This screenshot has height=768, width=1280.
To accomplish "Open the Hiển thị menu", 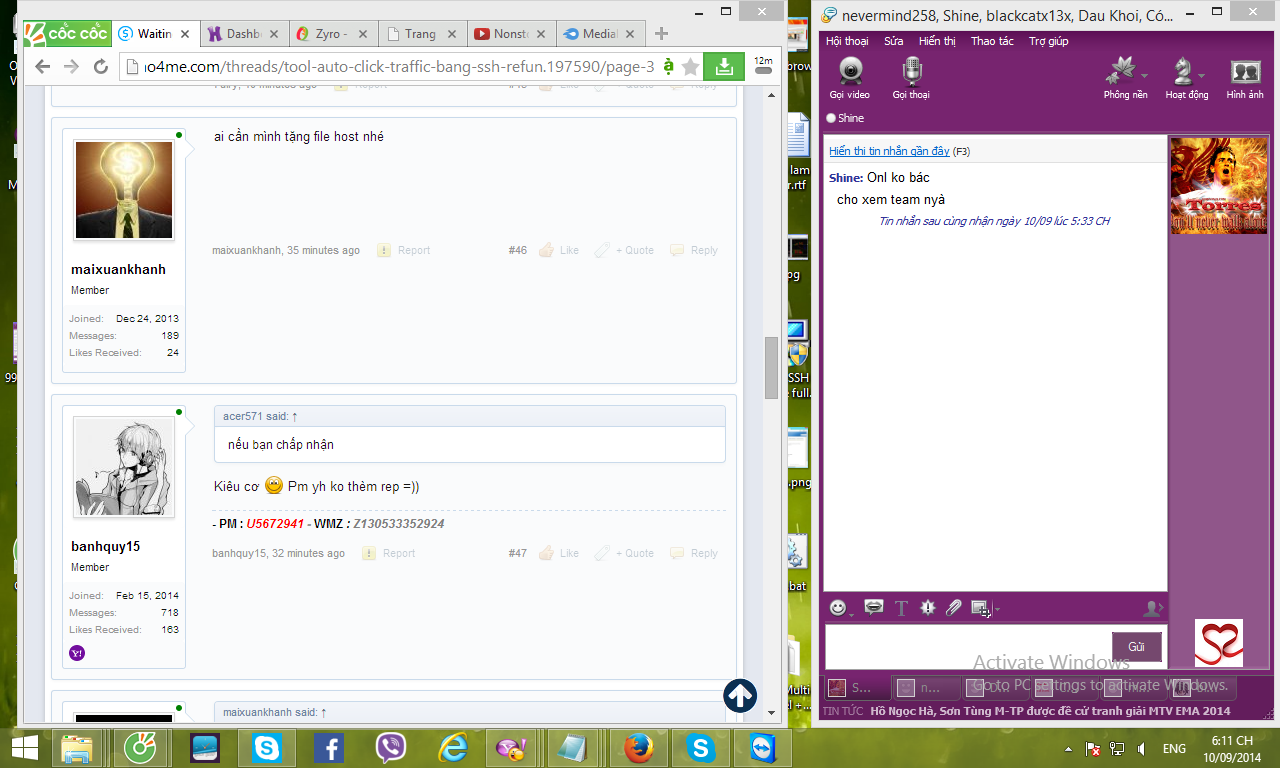I will [937, 41].
